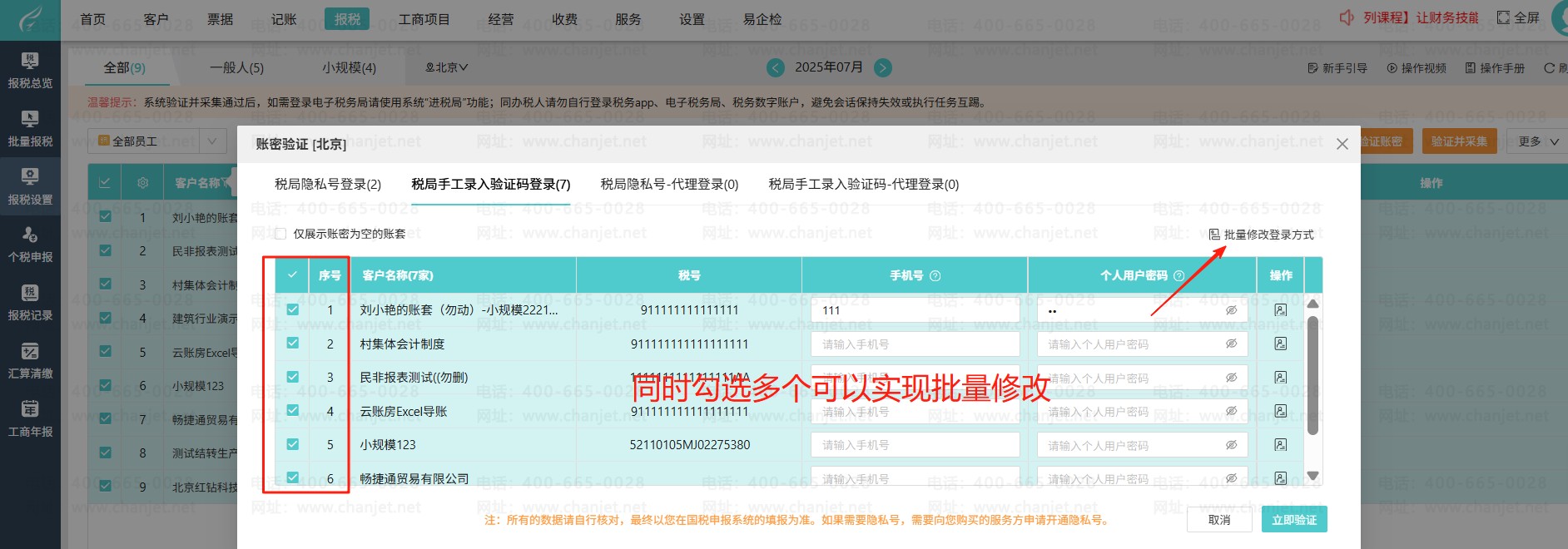Toggle select-all checkbox in dialog header
Screen dimensions: 1568x549
tap(292, 274)
